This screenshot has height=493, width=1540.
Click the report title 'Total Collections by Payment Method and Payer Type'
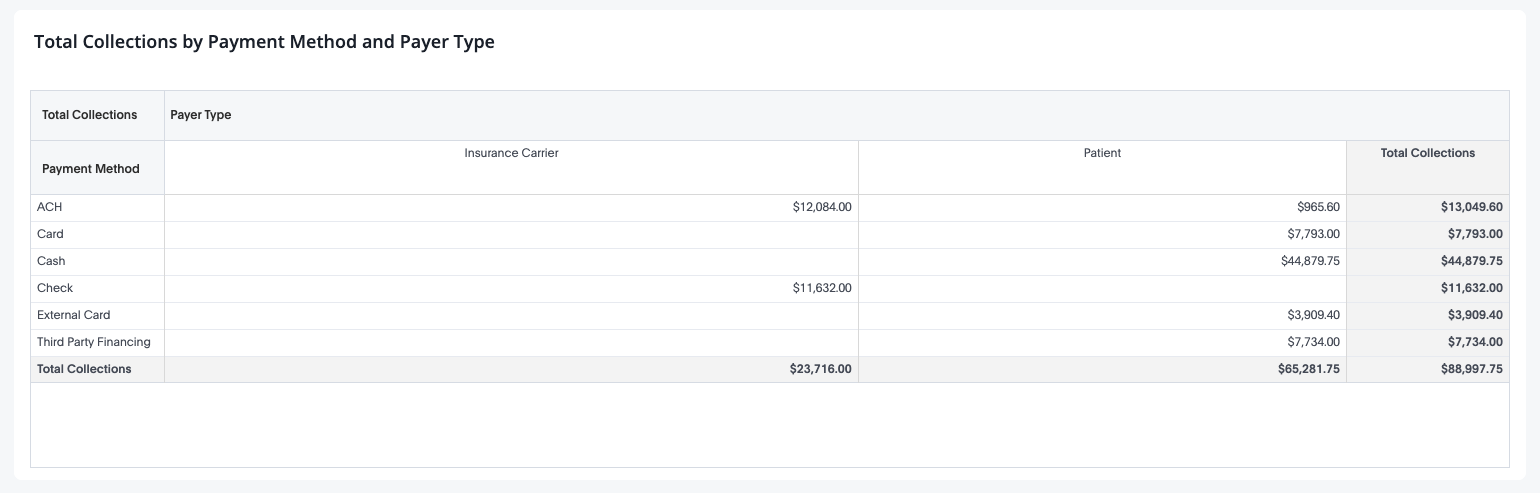(264, 42)
